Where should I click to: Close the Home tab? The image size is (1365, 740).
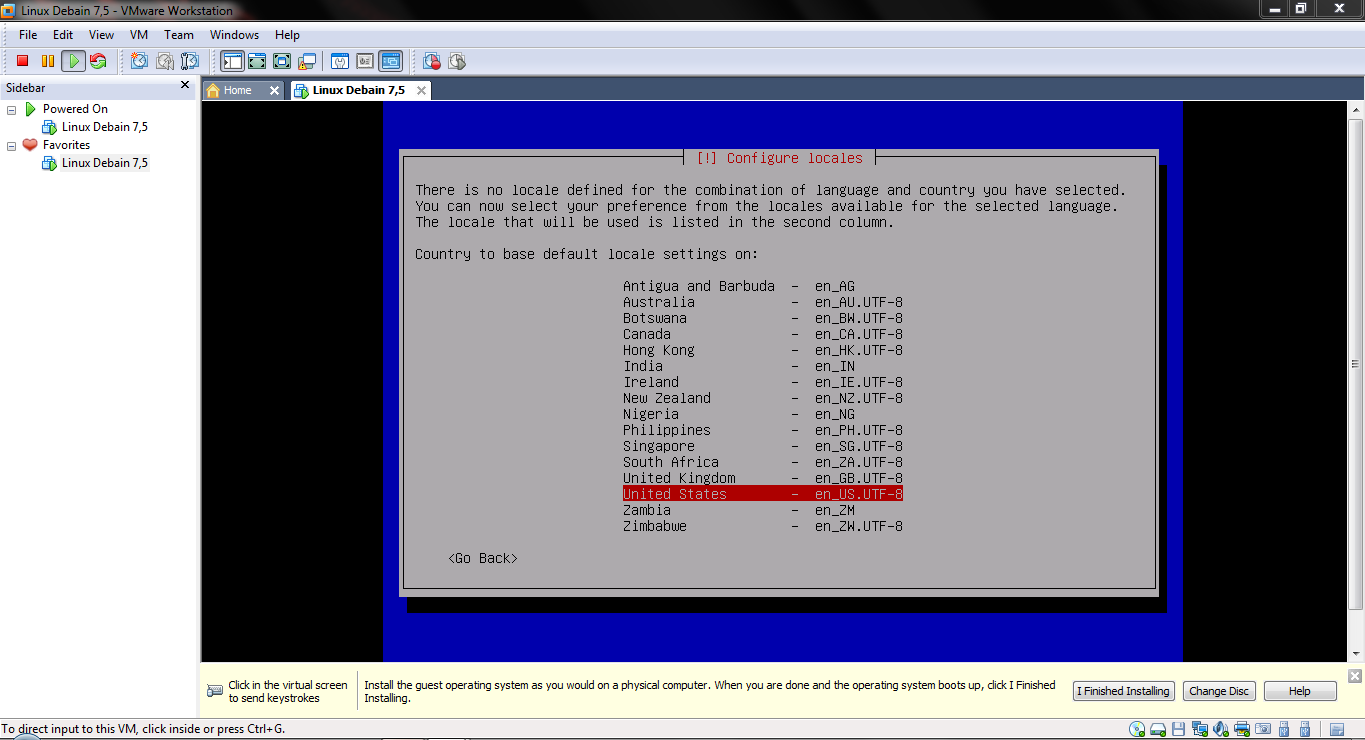[x=274, y=90]
